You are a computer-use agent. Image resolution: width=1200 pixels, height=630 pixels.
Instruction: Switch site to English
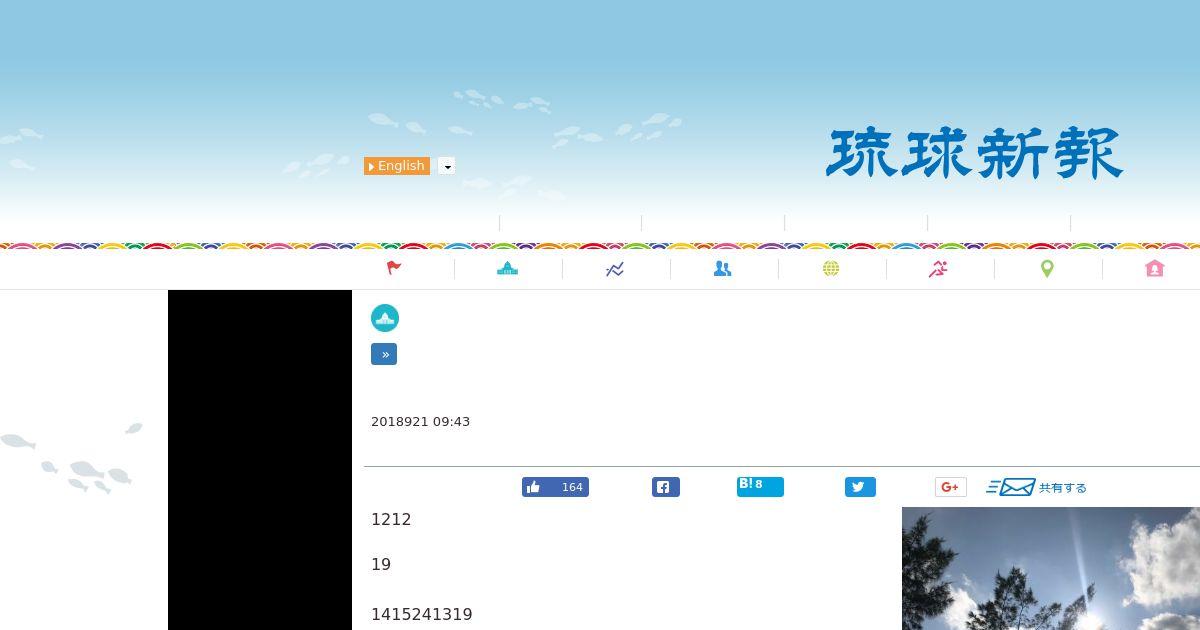(x=397, y=166)
